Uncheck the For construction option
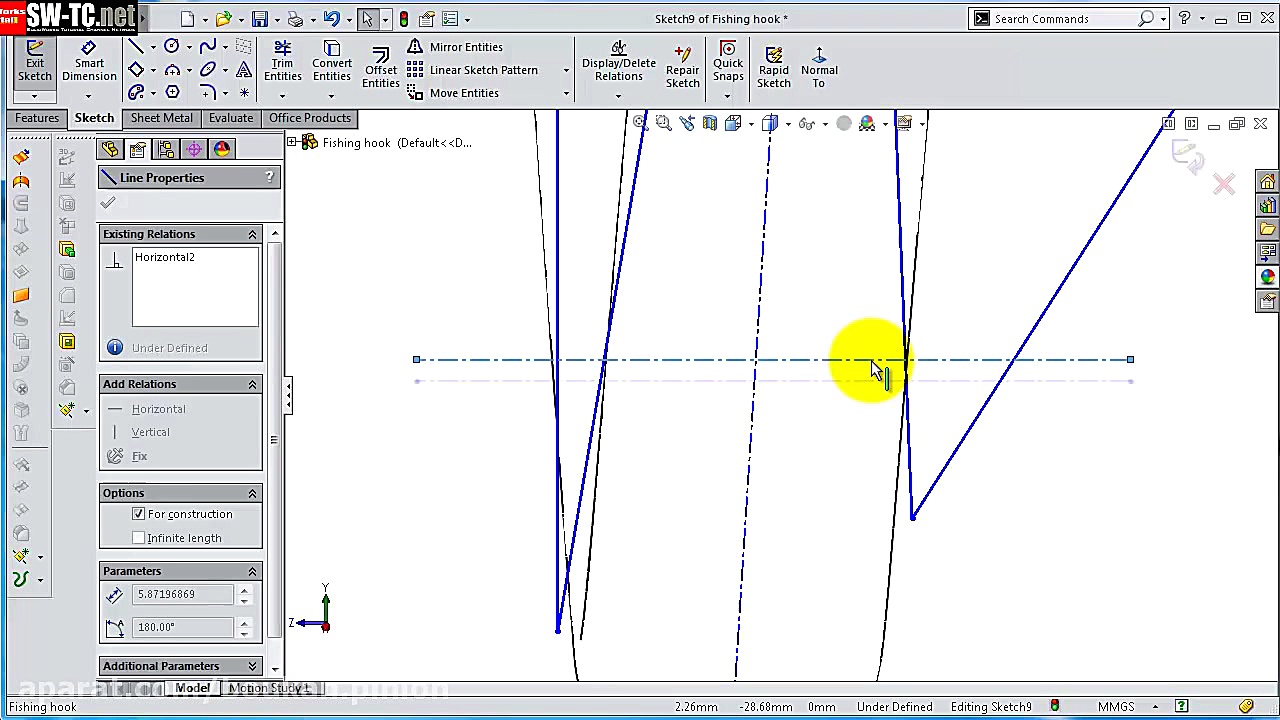 [x=139, y=513]
